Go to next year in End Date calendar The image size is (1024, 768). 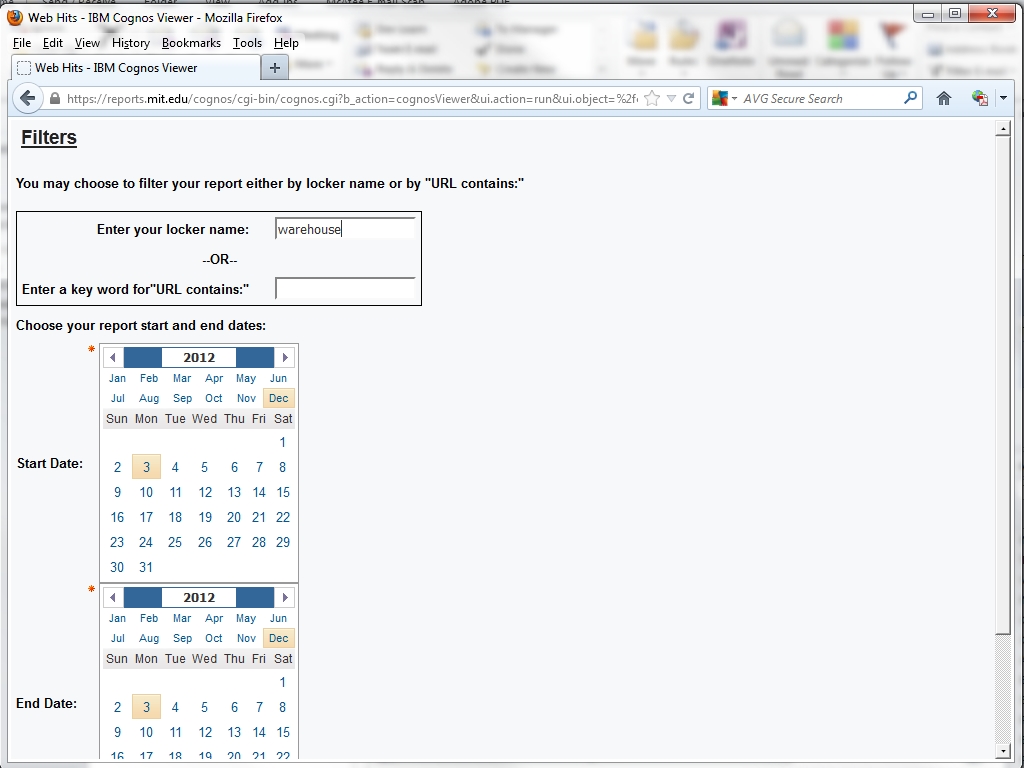[x=285, y=597]
